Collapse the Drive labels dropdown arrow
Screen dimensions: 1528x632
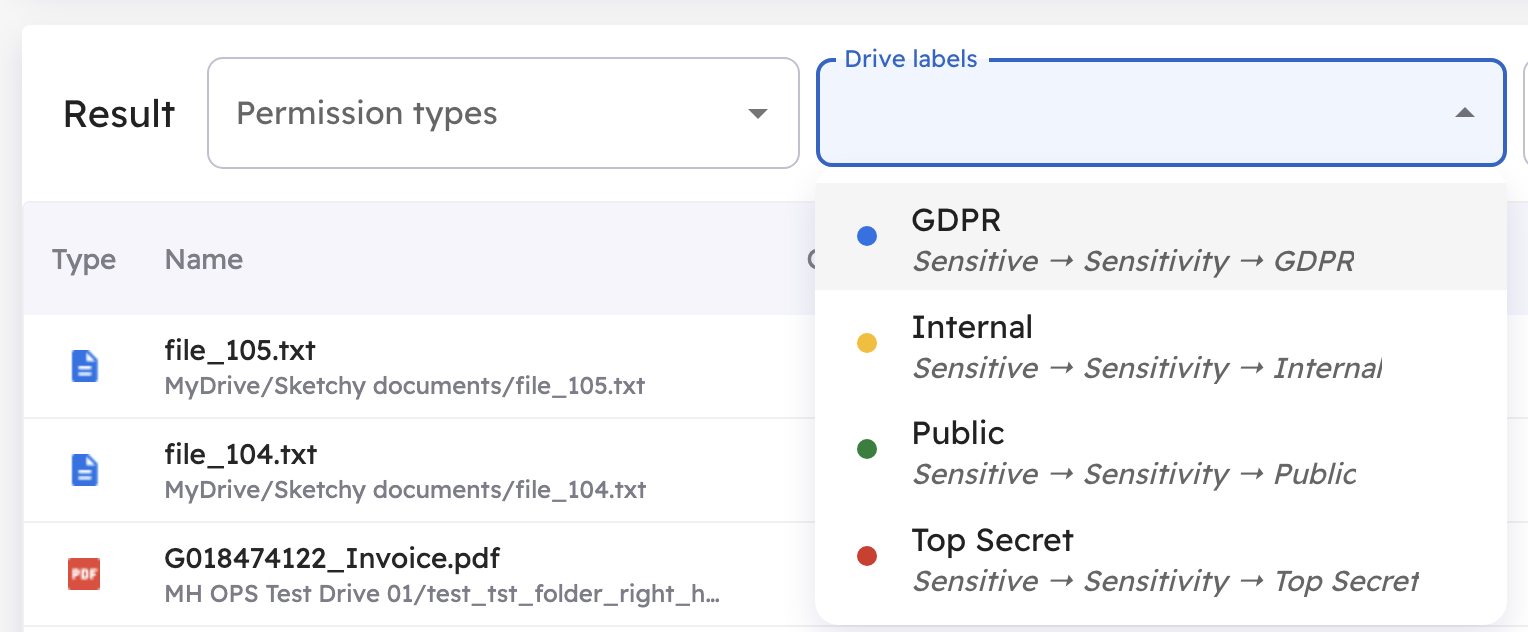coord(1464,113)
